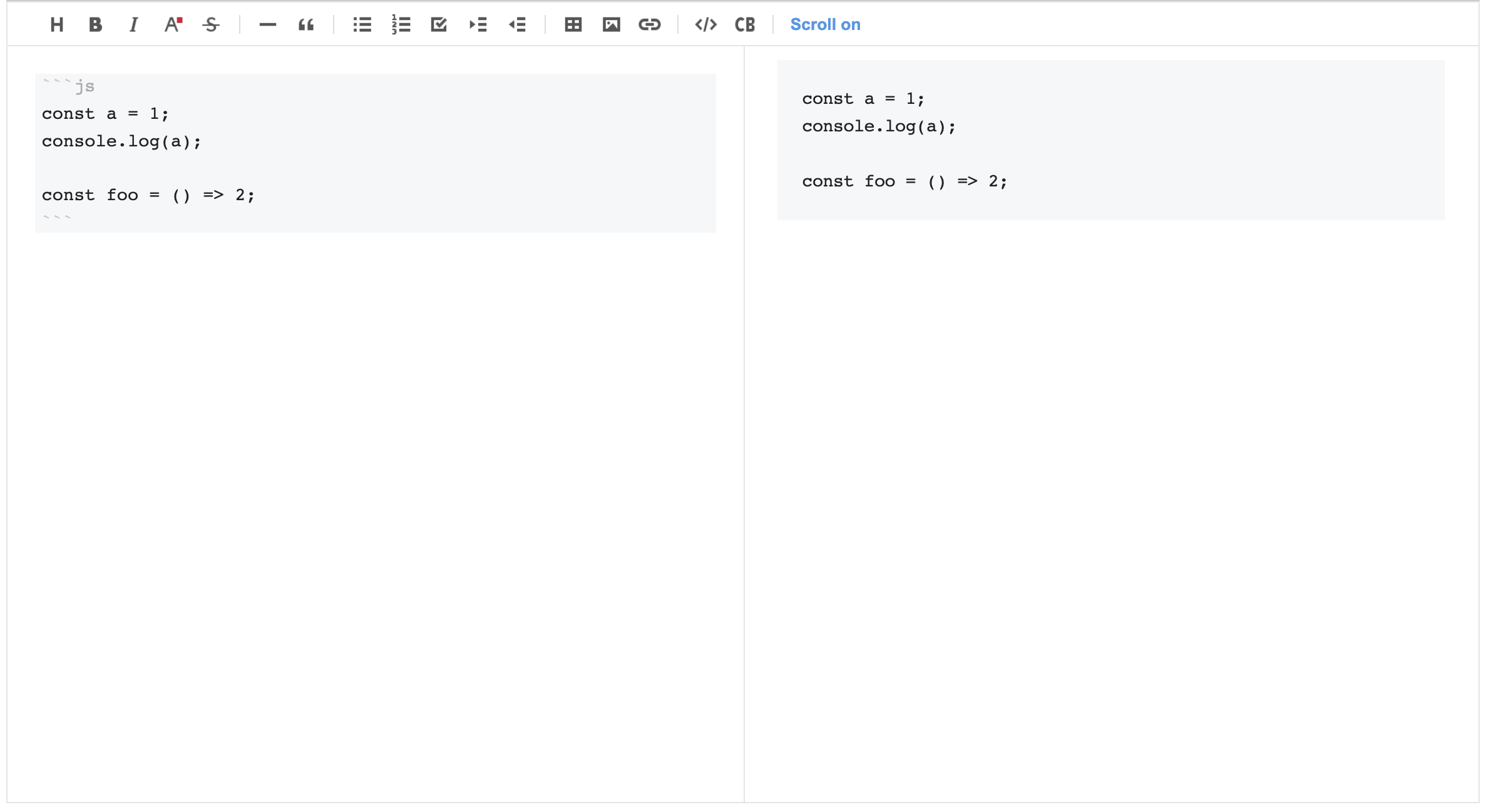The width and height of the screenshot is (1496, 812).
Task: Create an ordered numbered list
Action: point(401,25)
